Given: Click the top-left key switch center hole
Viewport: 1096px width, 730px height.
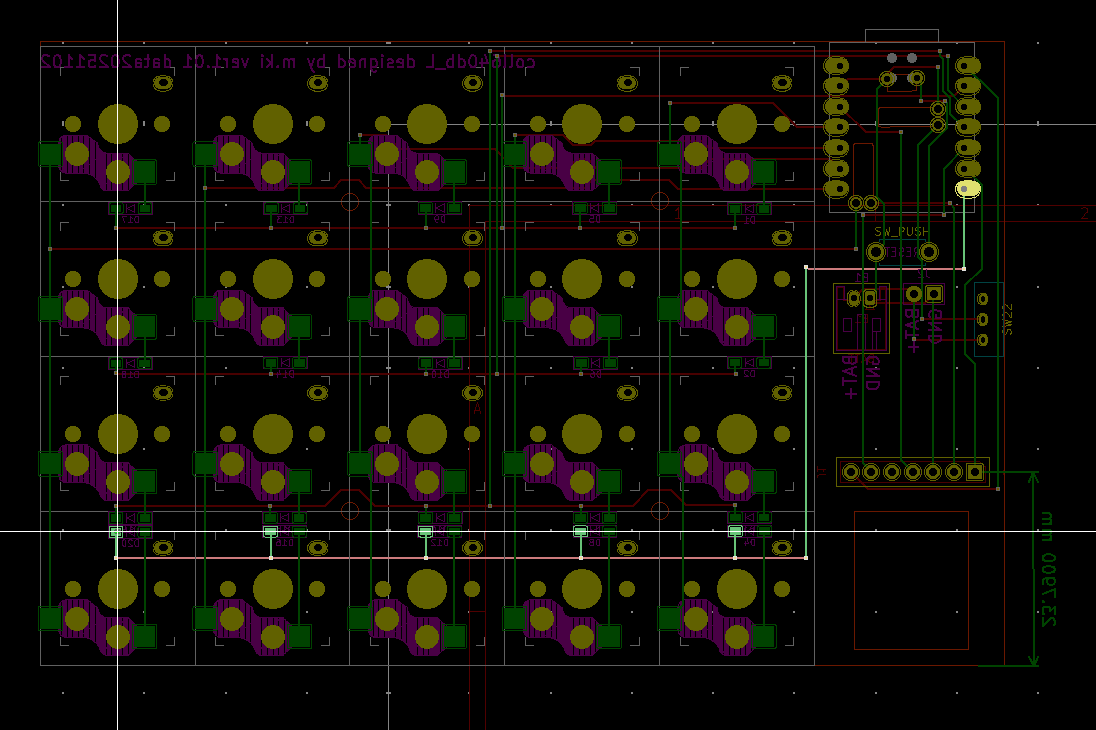Looking at the screenshot, I should coord(118,124).
